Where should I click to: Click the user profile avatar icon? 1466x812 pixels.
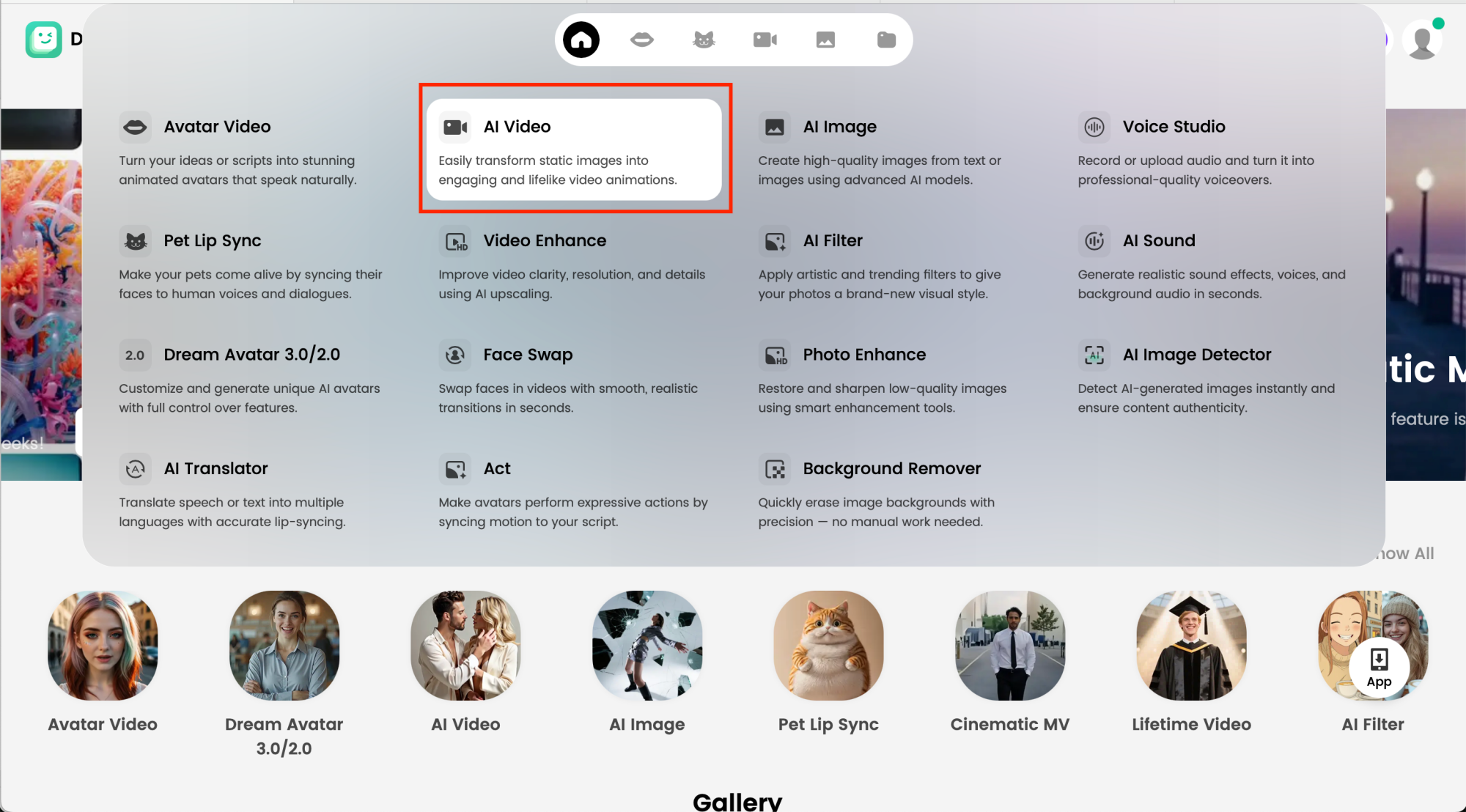[1422, 41]
